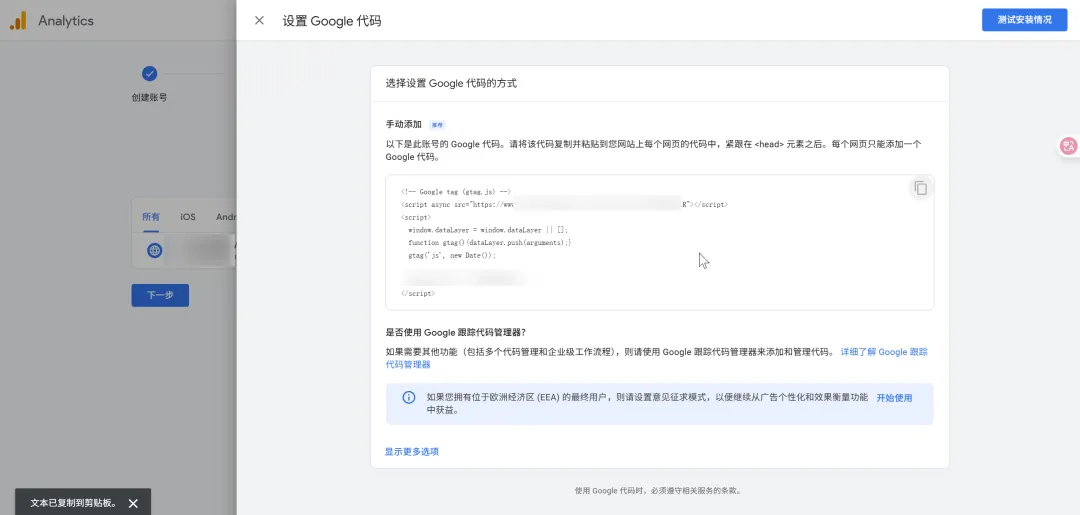Image resolution: width=1080 pixels, height=515 pixels.
Task: Select the Android platform tab
Action: (x=225, y=217)
